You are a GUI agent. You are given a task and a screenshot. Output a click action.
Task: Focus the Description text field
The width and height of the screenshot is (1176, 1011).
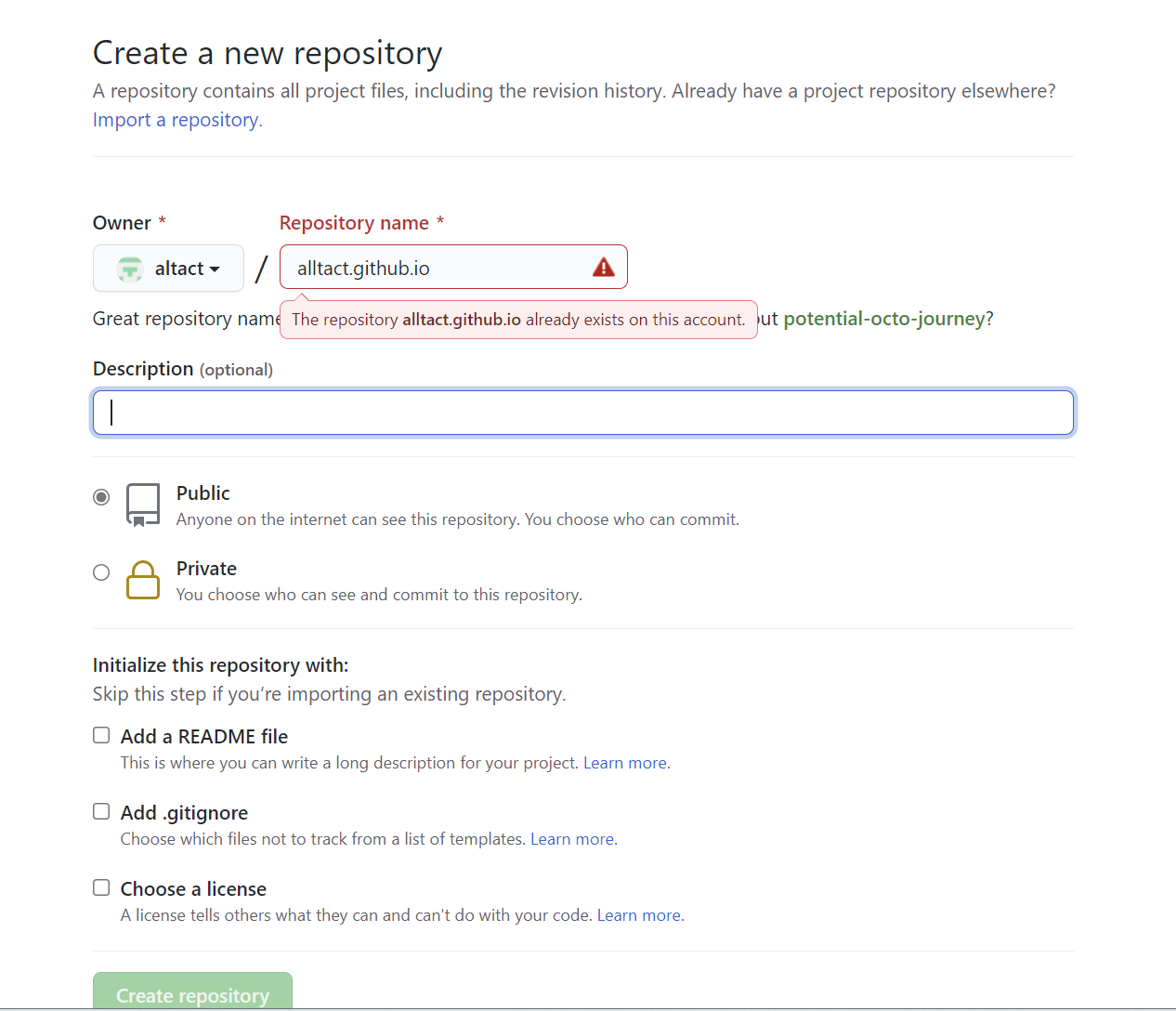(x=583, y=413)
